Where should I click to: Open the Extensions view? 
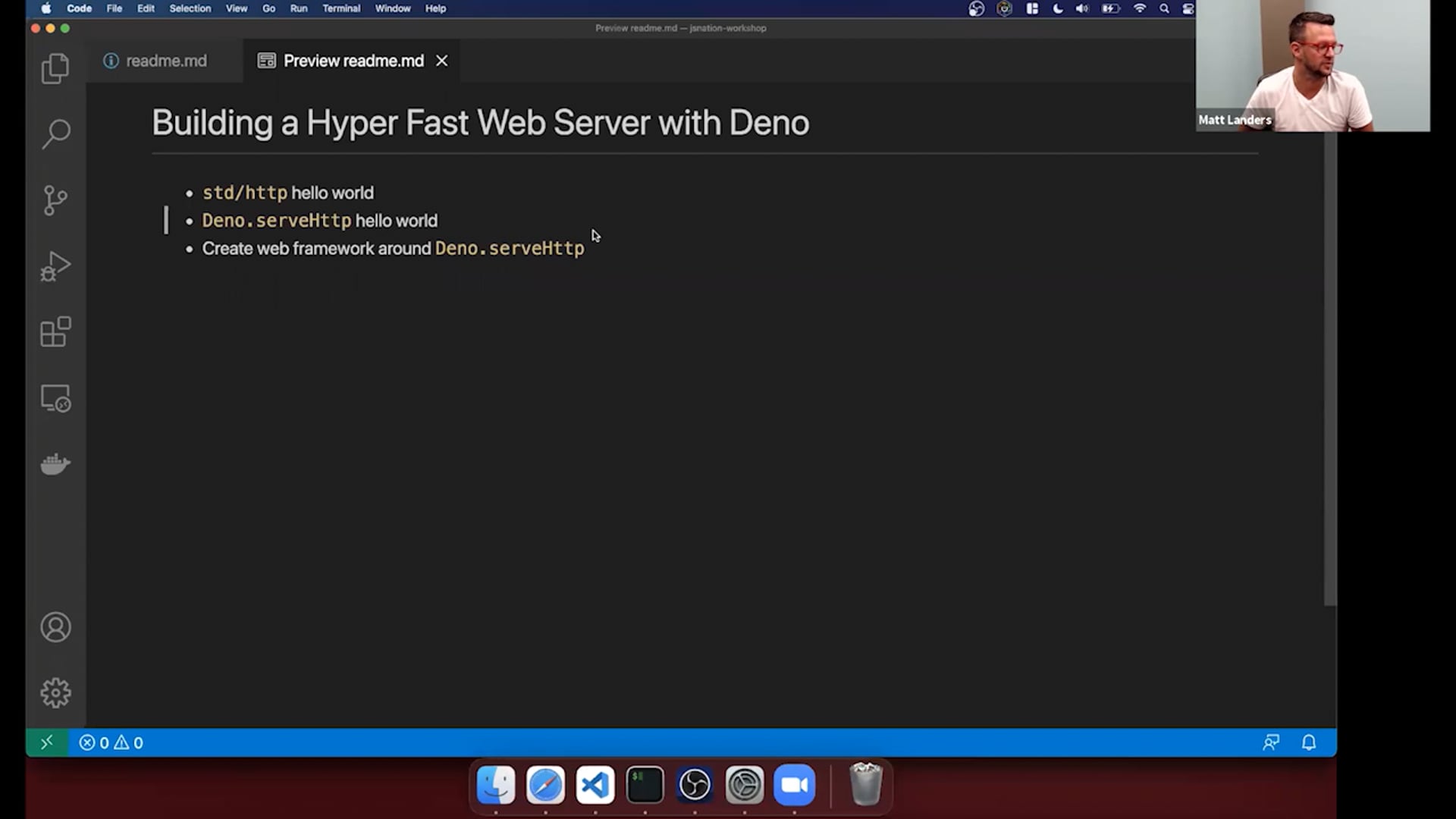pos(55,332)
